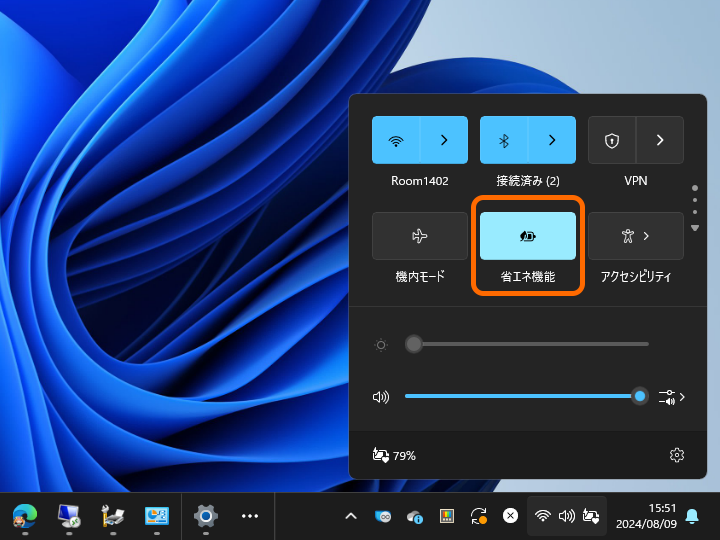The image size is (720, 540).
Task: Click the OneDrive cloud tray icon
Action: (x=415, y=516)
